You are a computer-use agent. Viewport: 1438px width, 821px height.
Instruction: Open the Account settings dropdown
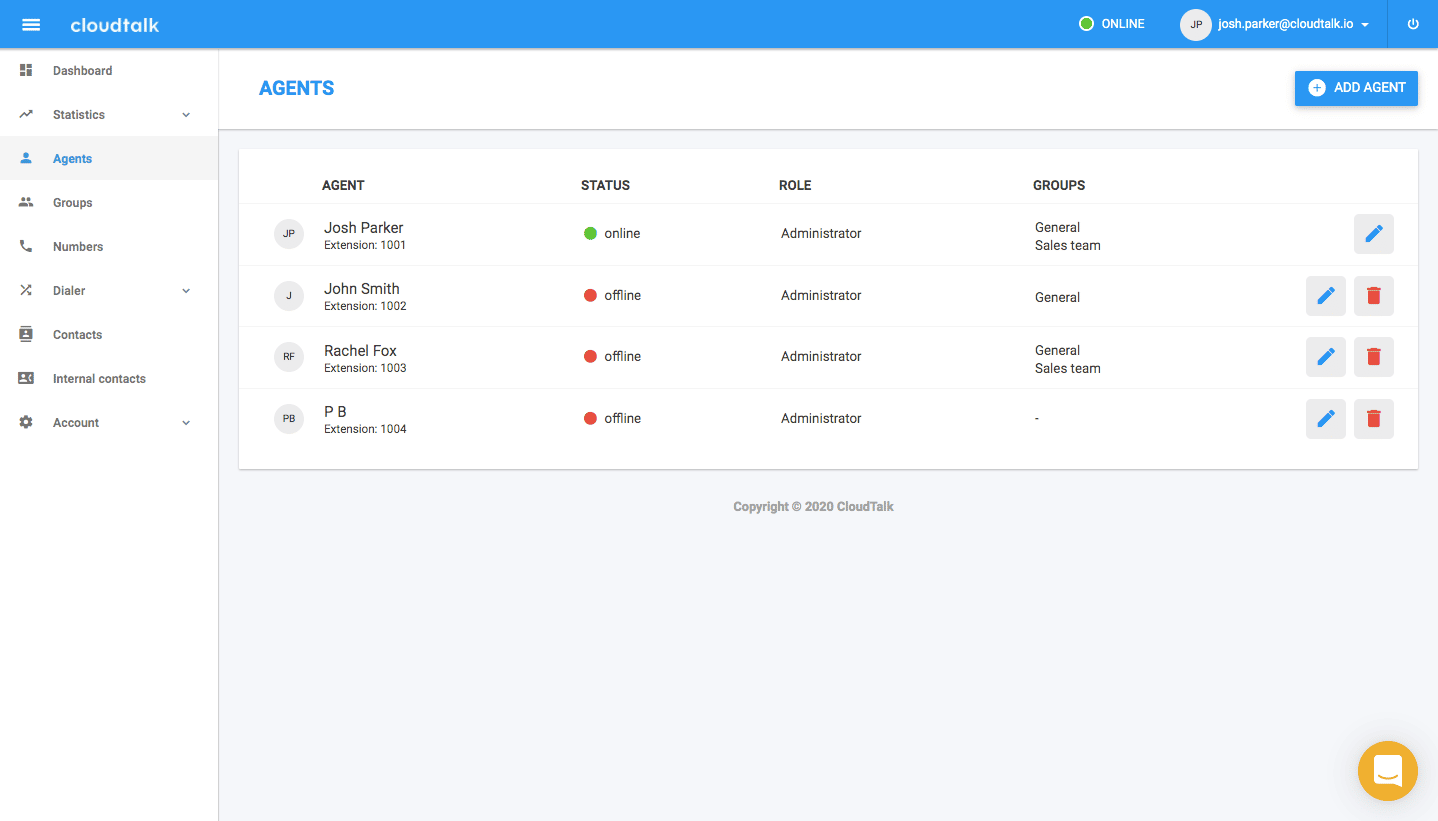185,422
